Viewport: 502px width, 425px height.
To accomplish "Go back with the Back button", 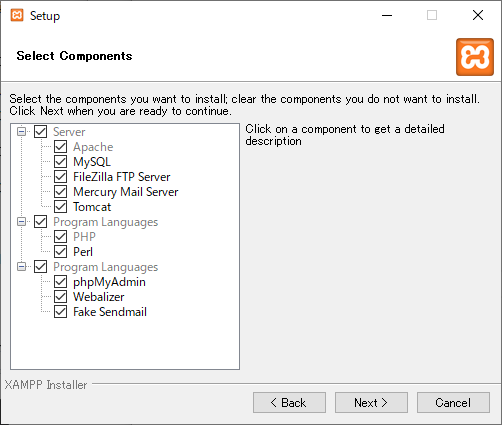I will click(x=289, y=403).
